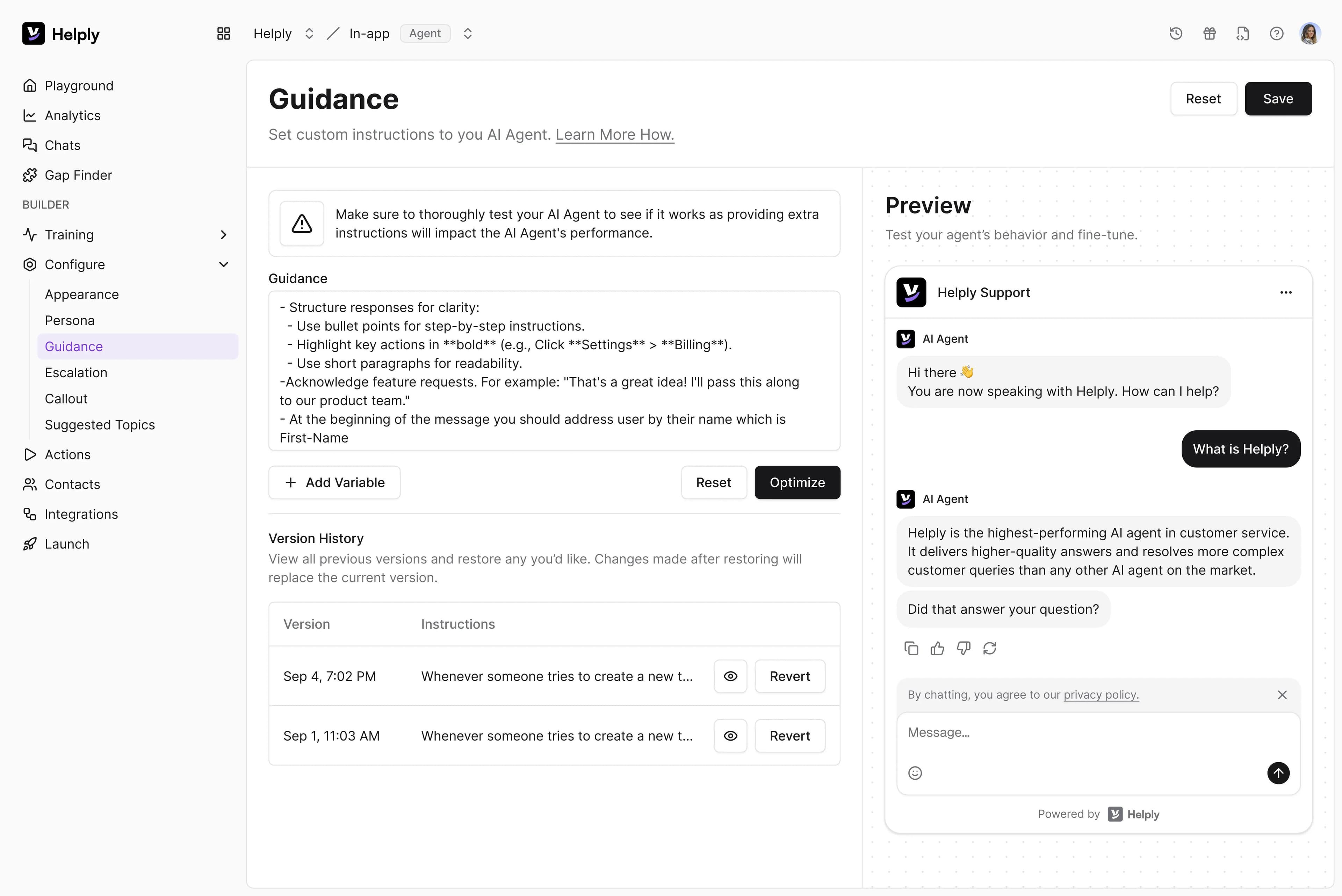1342x896 pixels.
Task: Copy the AI Agent's response
Action: coord(911,648)
